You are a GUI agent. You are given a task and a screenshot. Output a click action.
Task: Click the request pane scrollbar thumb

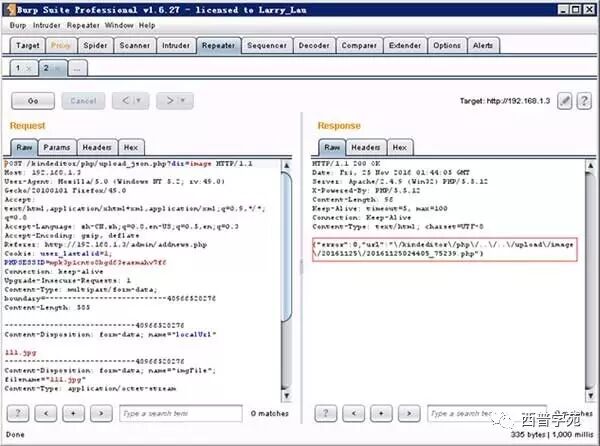click(286, 246)
